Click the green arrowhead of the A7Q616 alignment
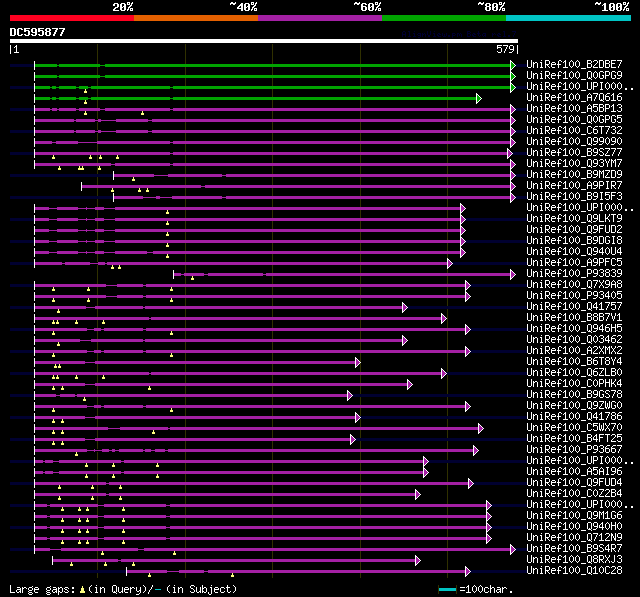Image resolution: width=640 pixels, height=597 pixels. [x=479, y=98]
